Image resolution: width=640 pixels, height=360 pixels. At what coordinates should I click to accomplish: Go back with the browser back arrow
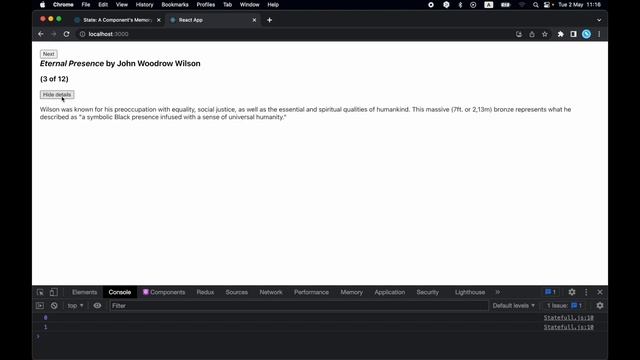coord(41,34)
